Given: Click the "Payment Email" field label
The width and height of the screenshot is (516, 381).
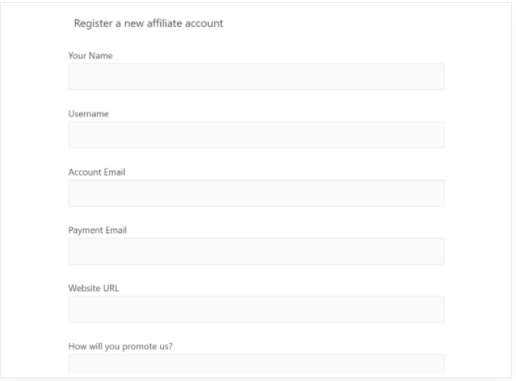Looking at the screenshot, I should pyautogui.click(x=97, y=230).
